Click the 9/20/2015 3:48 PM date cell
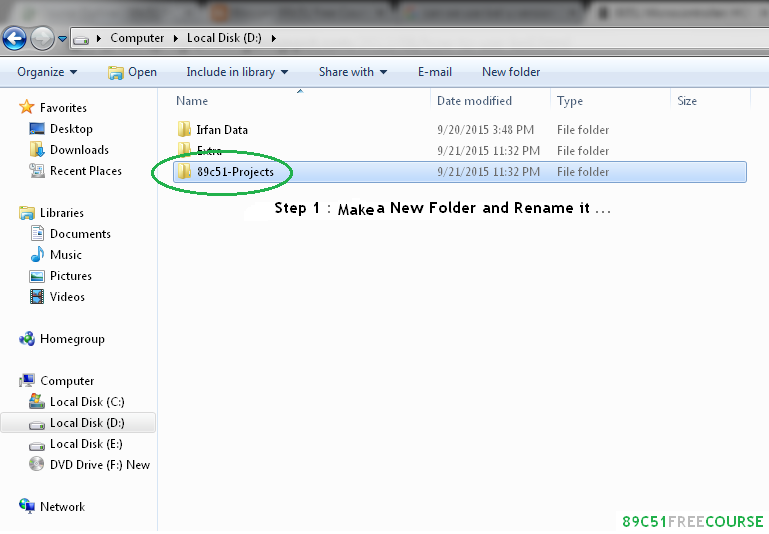Viewport: 769px width, 534px height. (485, 130)
